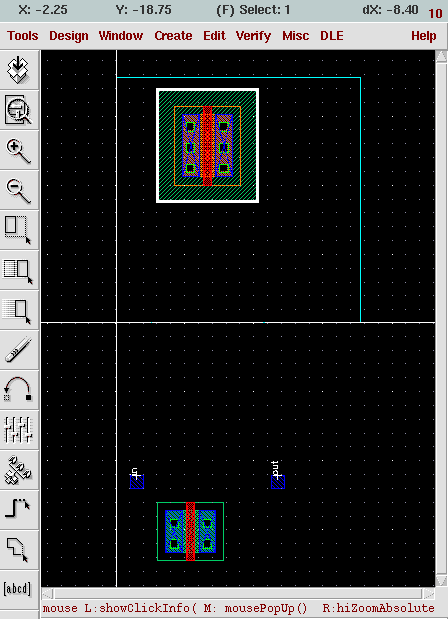Viewport: 448px width, 619px height.
Task: Click the Create Instance icon
Action: coord(19,470)
